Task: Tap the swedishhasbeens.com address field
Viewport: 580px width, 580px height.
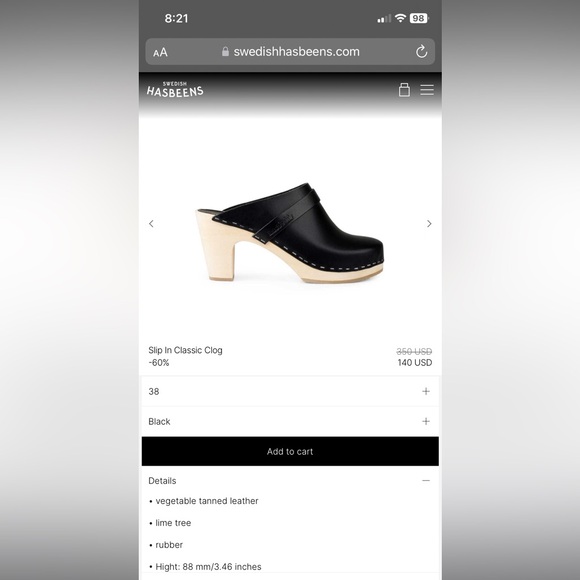Action: pyautogui.click(x=290, y=52)
